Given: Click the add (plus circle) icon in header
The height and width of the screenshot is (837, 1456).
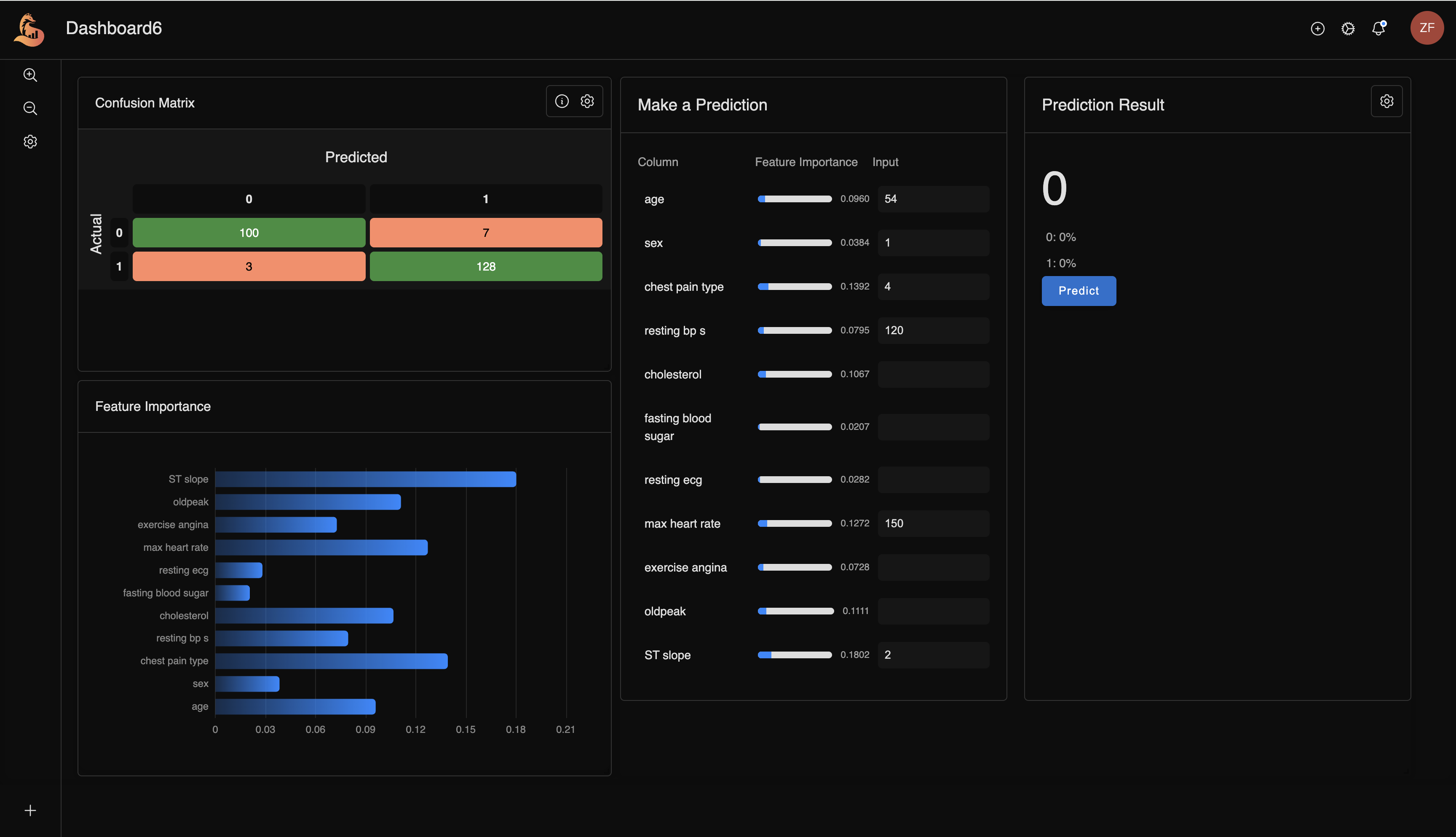Looking at the screenshot, I should click(1317, 29).
